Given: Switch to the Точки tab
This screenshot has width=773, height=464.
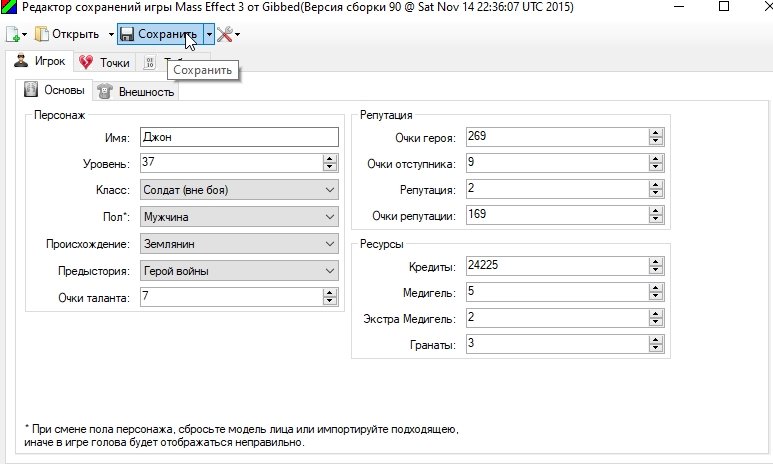Looking at the screenshot, I should (105, 63).
